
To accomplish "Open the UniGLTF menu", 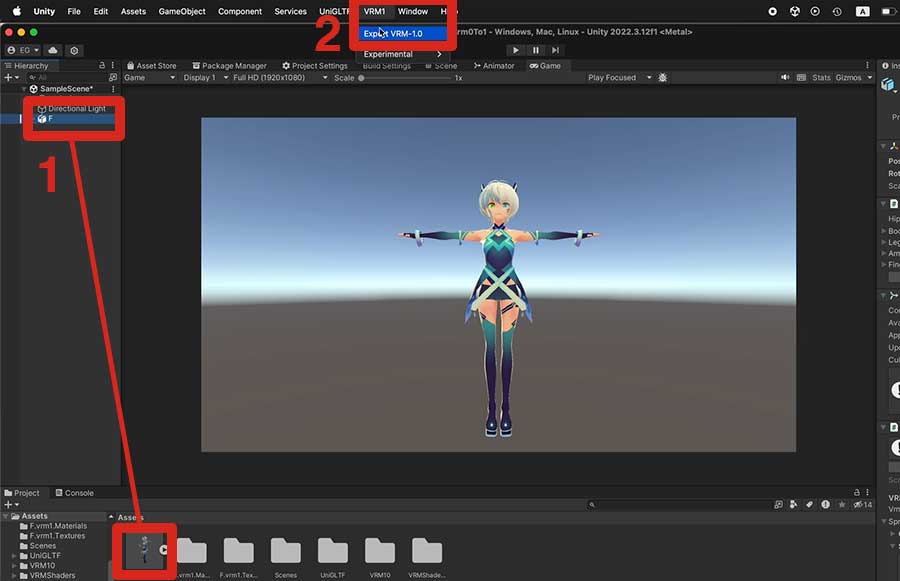I will coord(335,11).
